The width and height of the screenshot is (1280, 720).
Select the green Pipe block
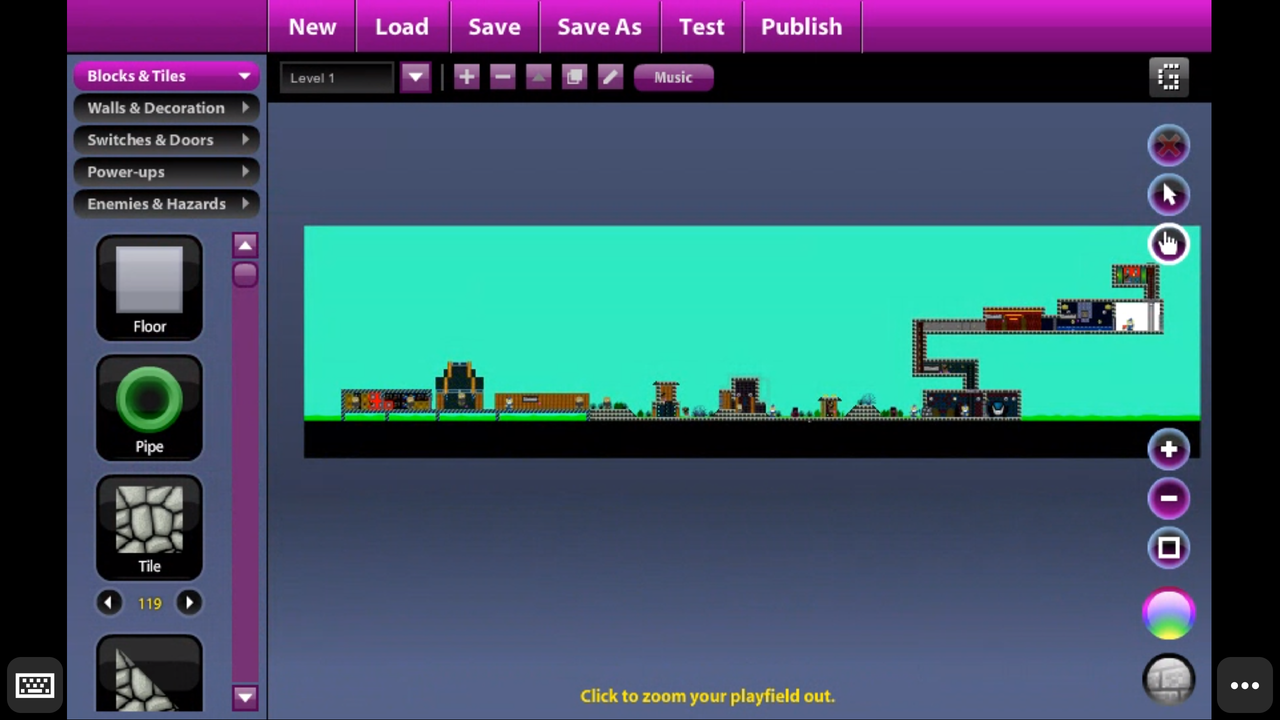point(149,408)
